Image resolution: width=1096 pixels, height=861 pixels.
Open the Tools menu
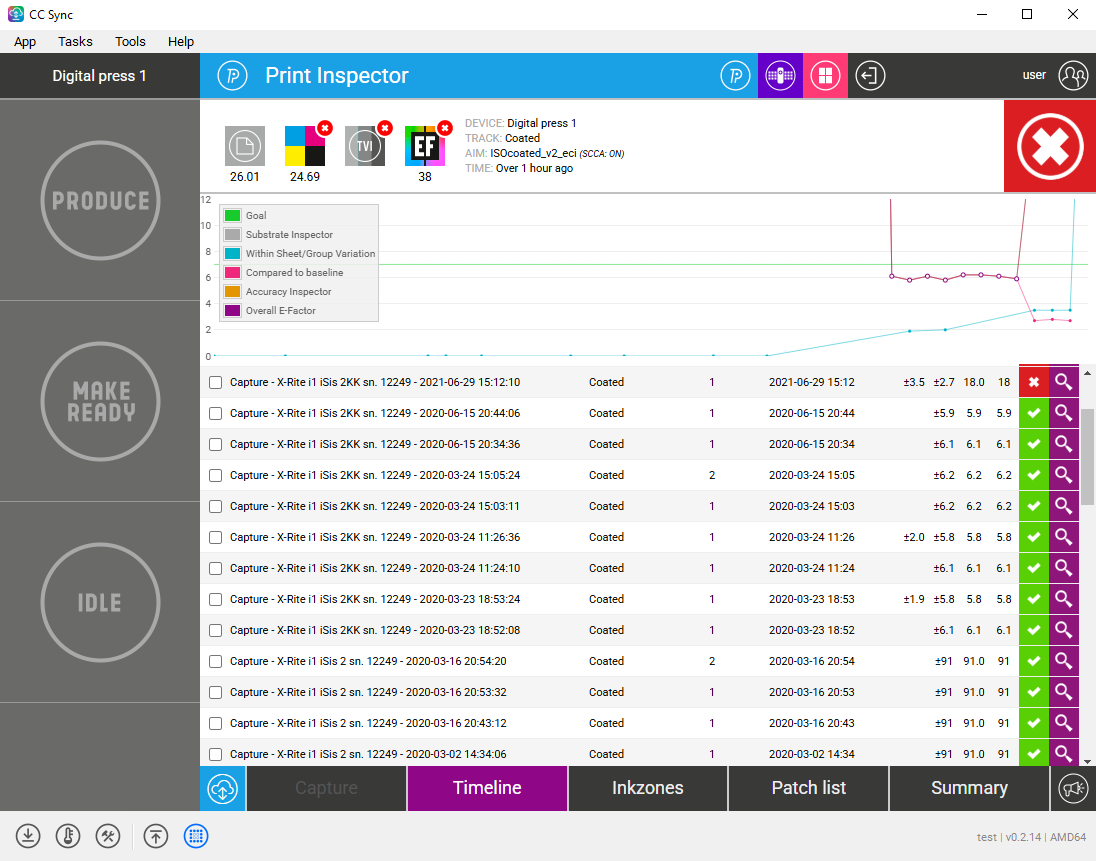130,42
